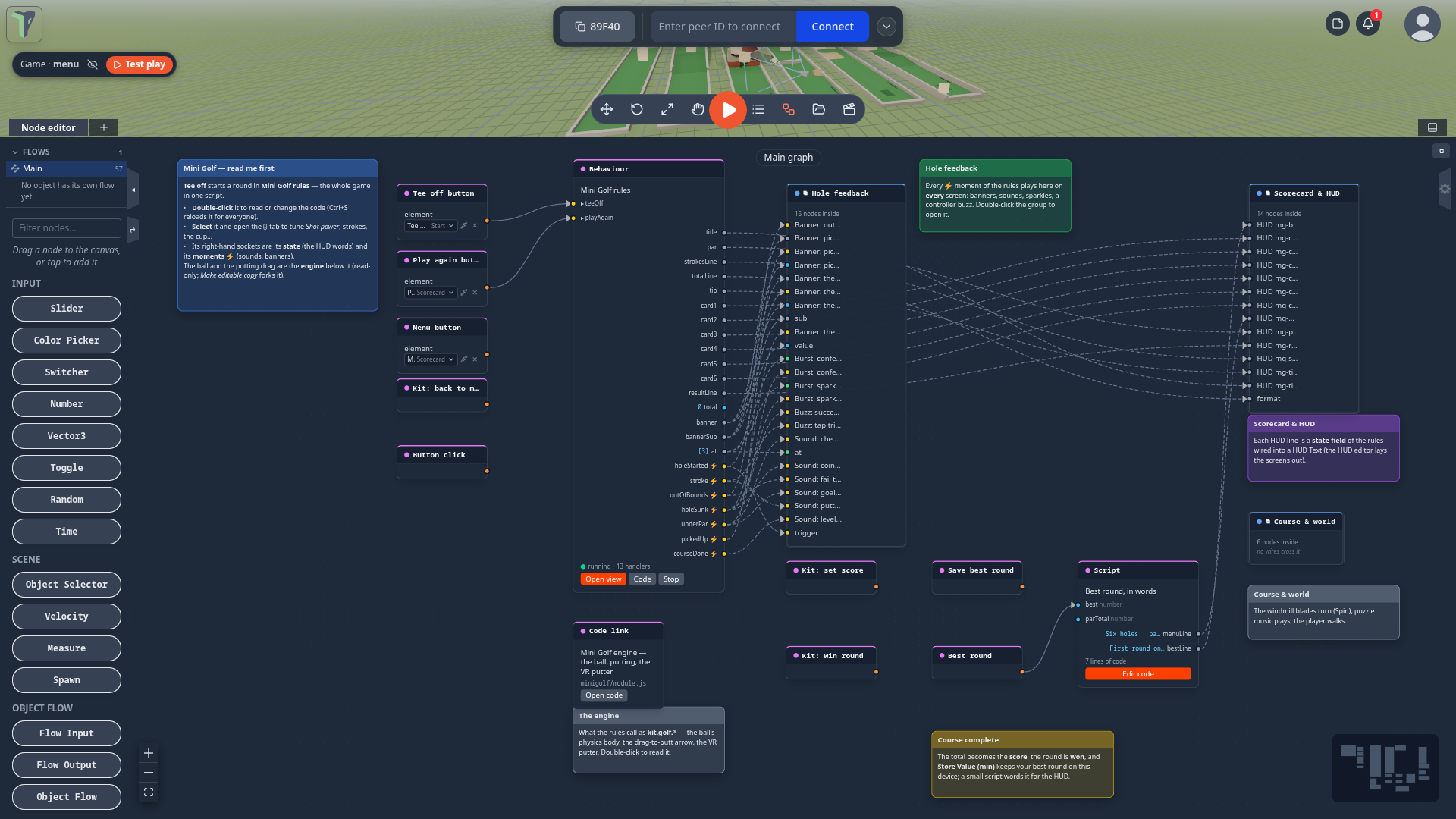
Task: Add a Color Picker input node
Action: point(67,340)
